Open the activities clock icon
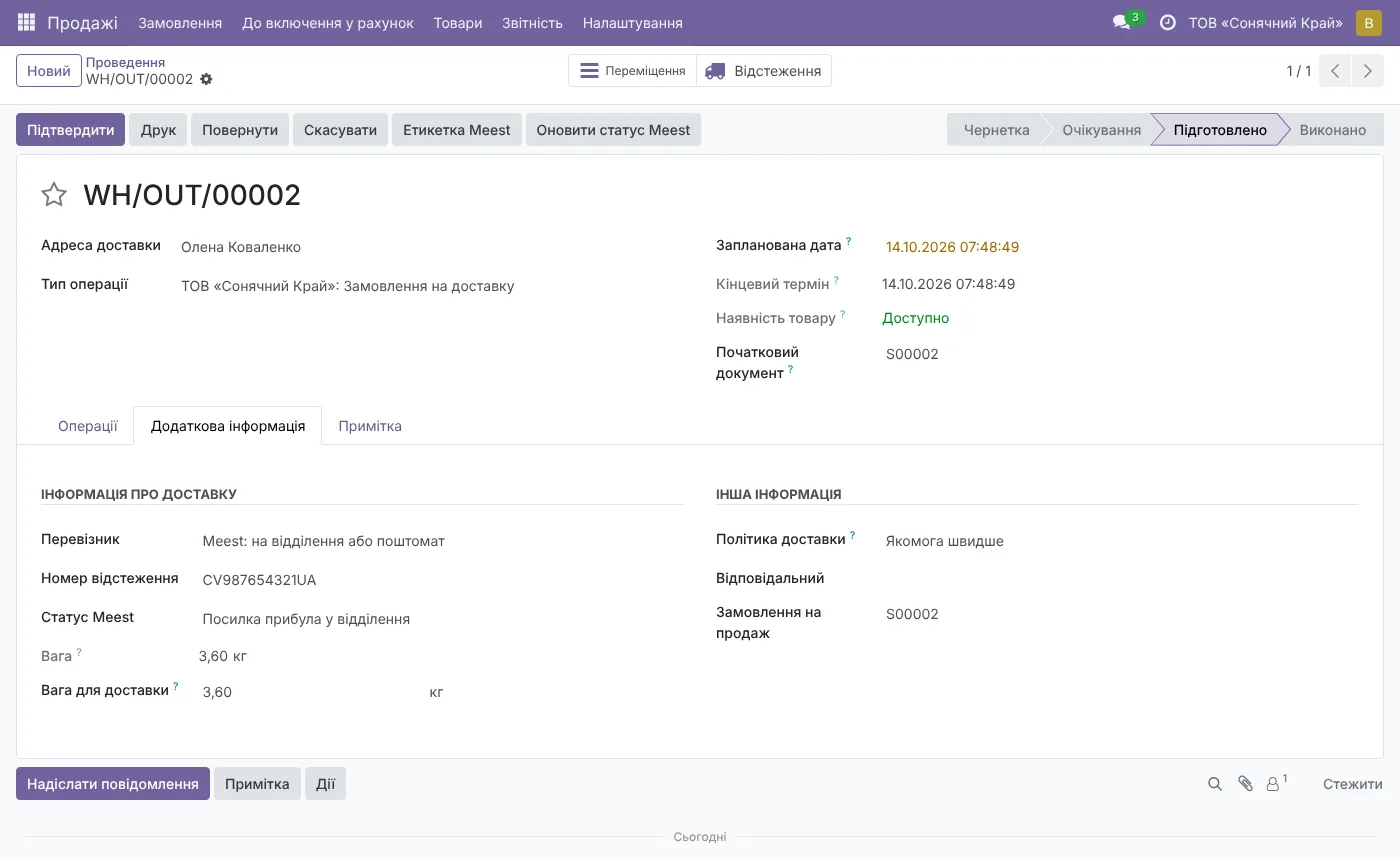 point(1167,22)
